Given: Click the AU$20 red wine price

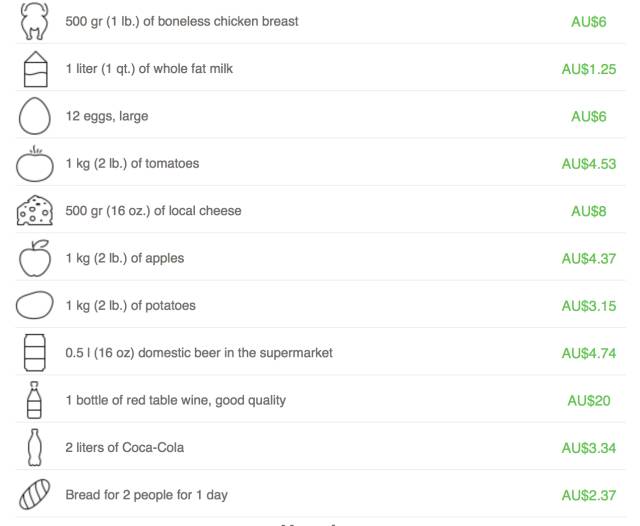Looking at the screenshot, I should click(589, 401).
